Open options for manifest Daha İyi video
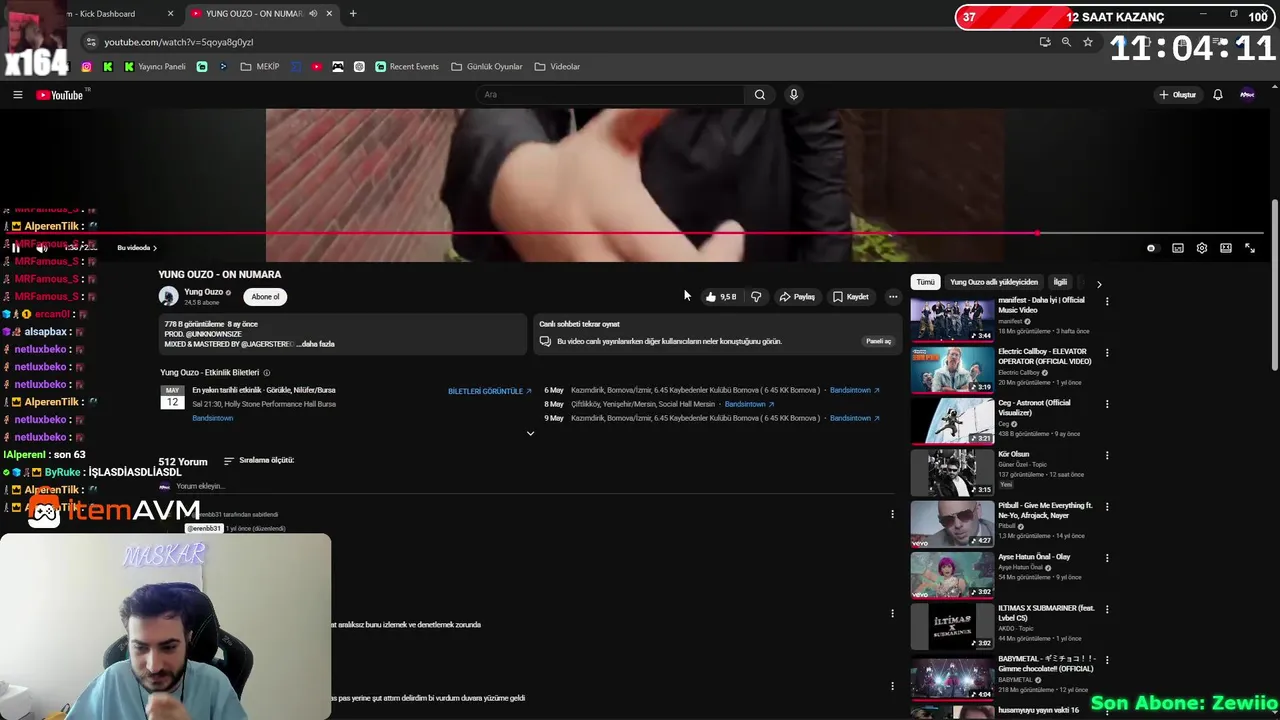1280x720 pixels. coord(1107,301)
